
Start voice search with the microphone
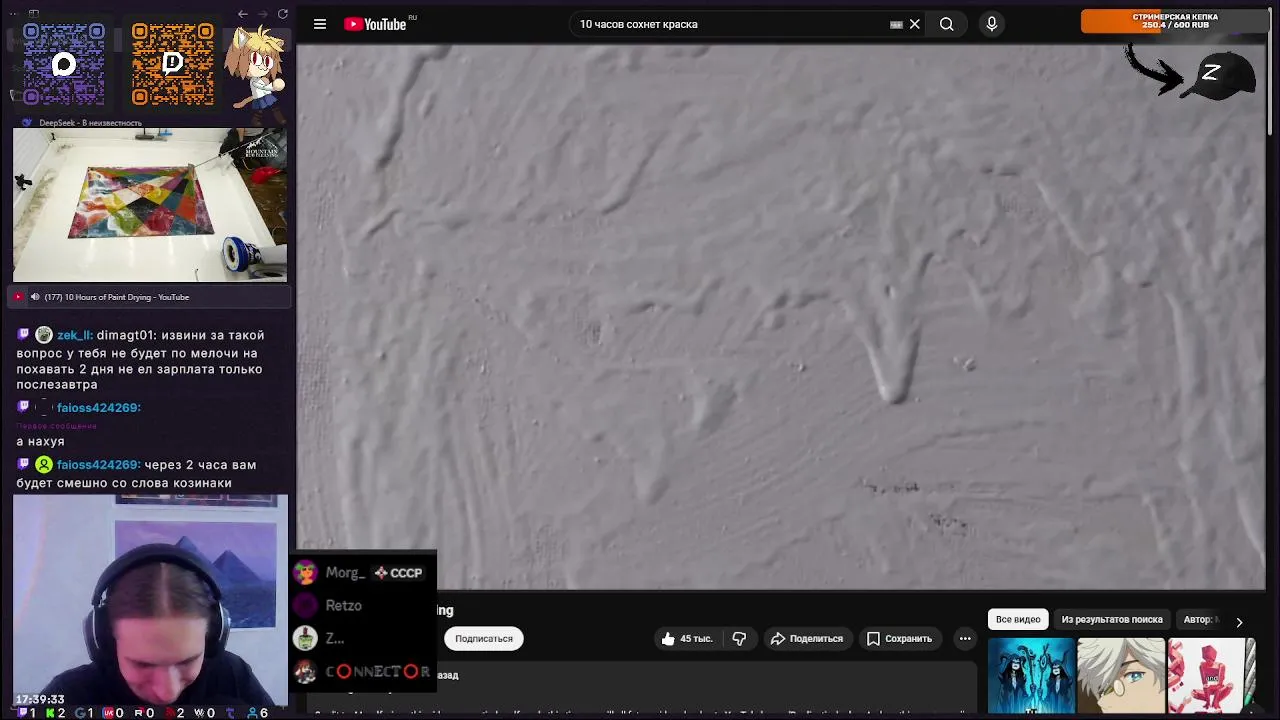click(x=991, y=24)
